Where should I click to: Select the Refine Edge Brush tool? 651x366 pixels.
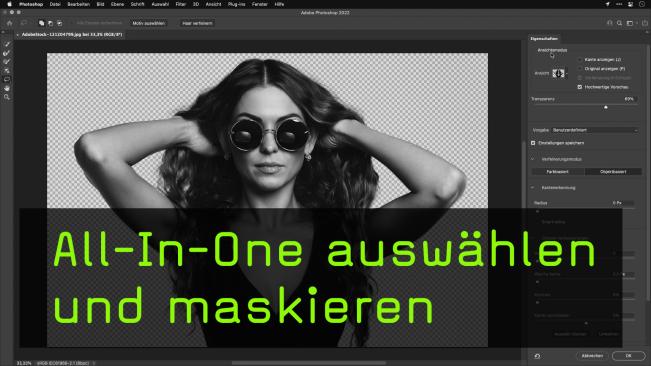tap(7, 53)
